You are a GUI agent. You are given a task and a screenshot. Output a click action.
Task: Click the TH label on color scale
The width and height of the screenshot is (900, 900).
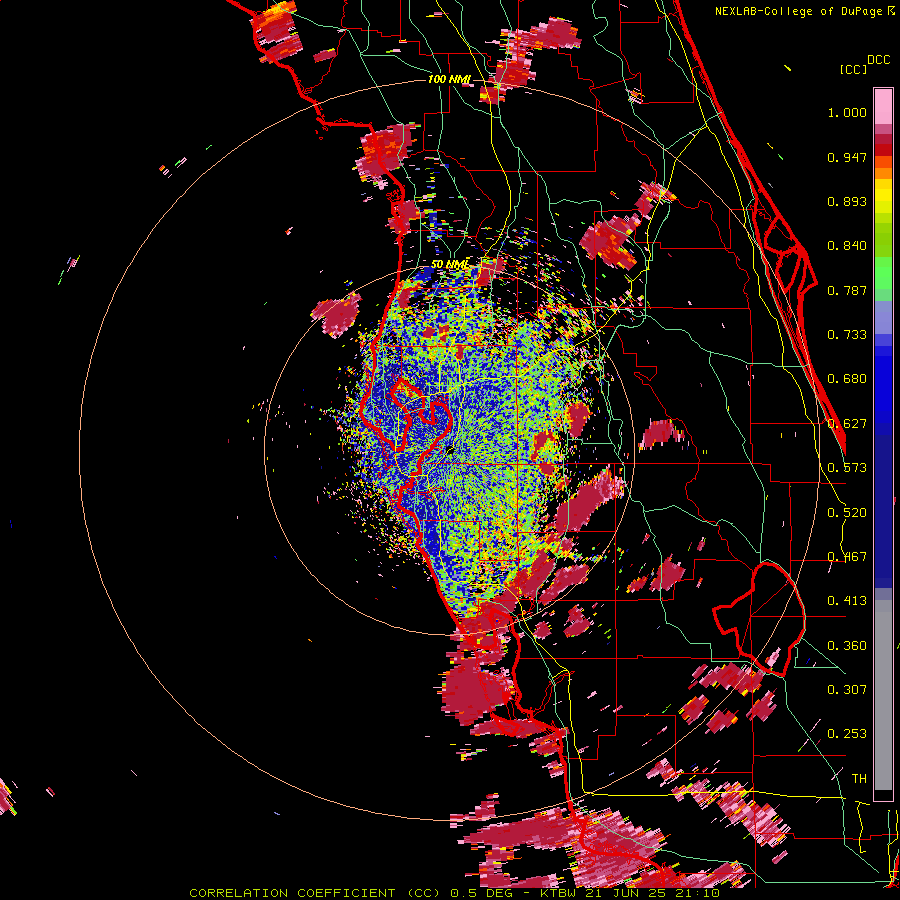click(859, 779)
